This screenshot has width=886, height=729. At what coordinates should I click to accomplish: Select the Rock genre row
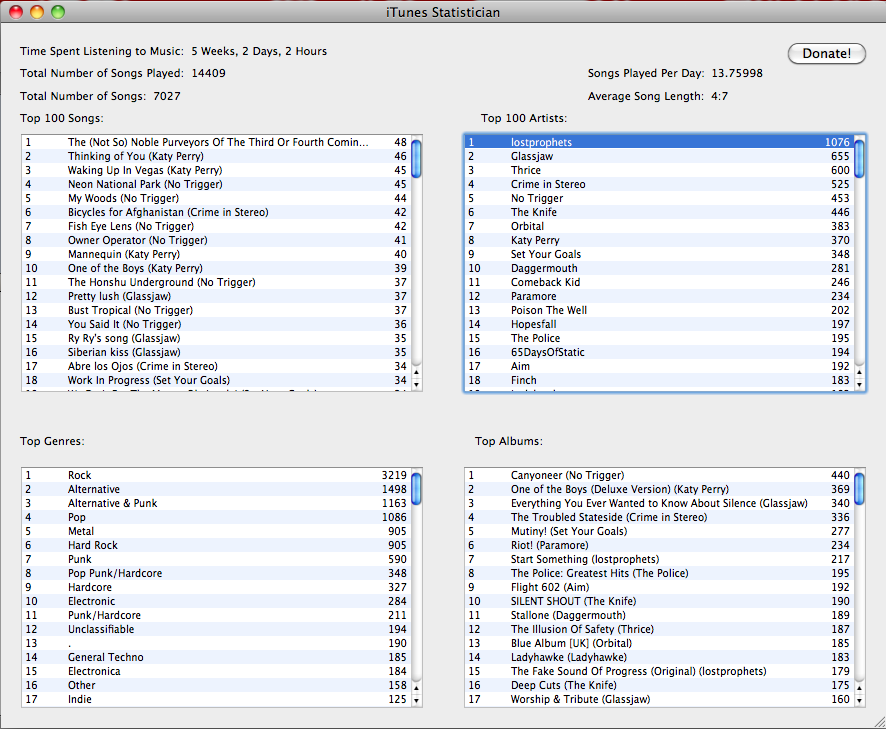216,475
